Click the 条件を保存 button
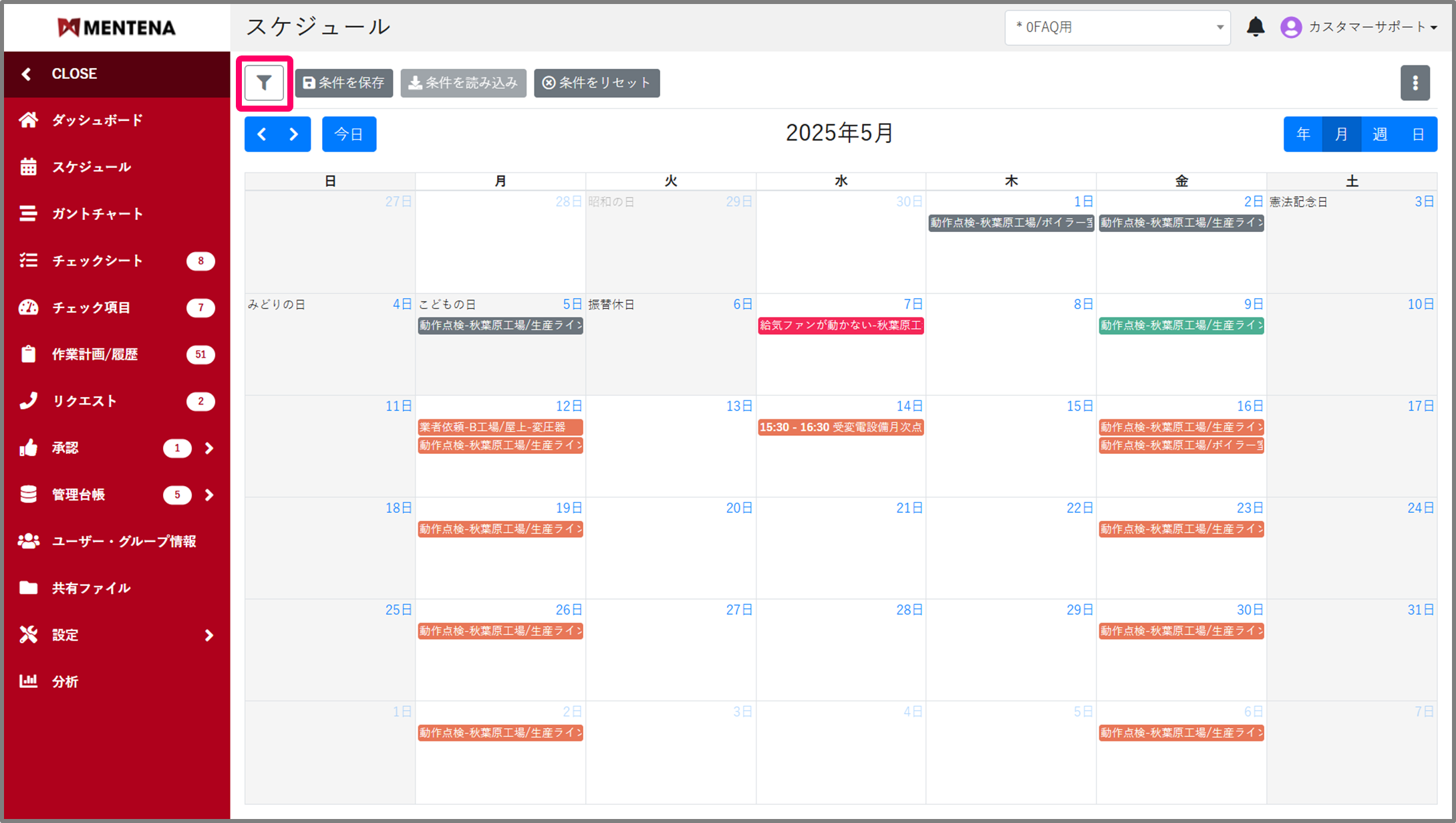Image resolution: width=1456 pixels, height=823 pixels. pos(344,83)
